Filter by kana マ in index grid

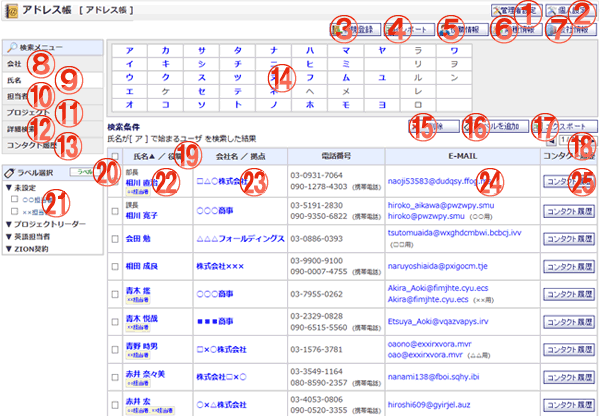(346, 51)
